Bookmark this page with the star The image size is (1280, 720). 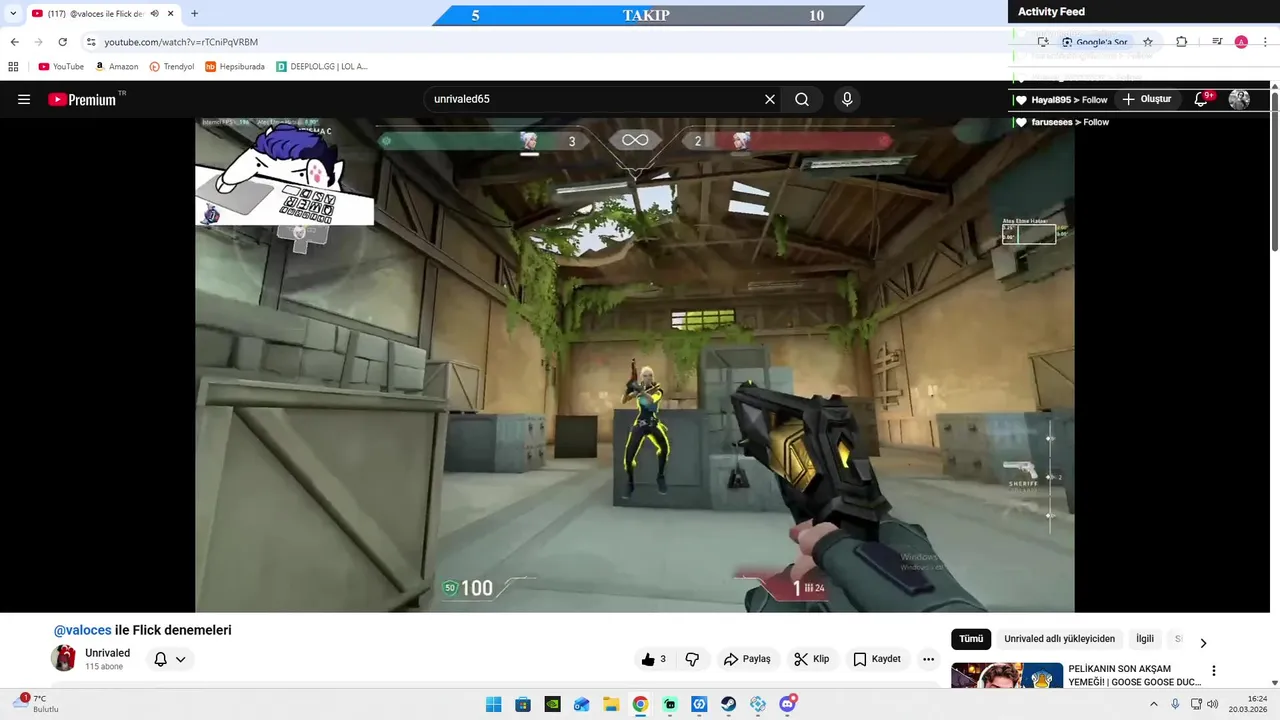point(1148,42)
